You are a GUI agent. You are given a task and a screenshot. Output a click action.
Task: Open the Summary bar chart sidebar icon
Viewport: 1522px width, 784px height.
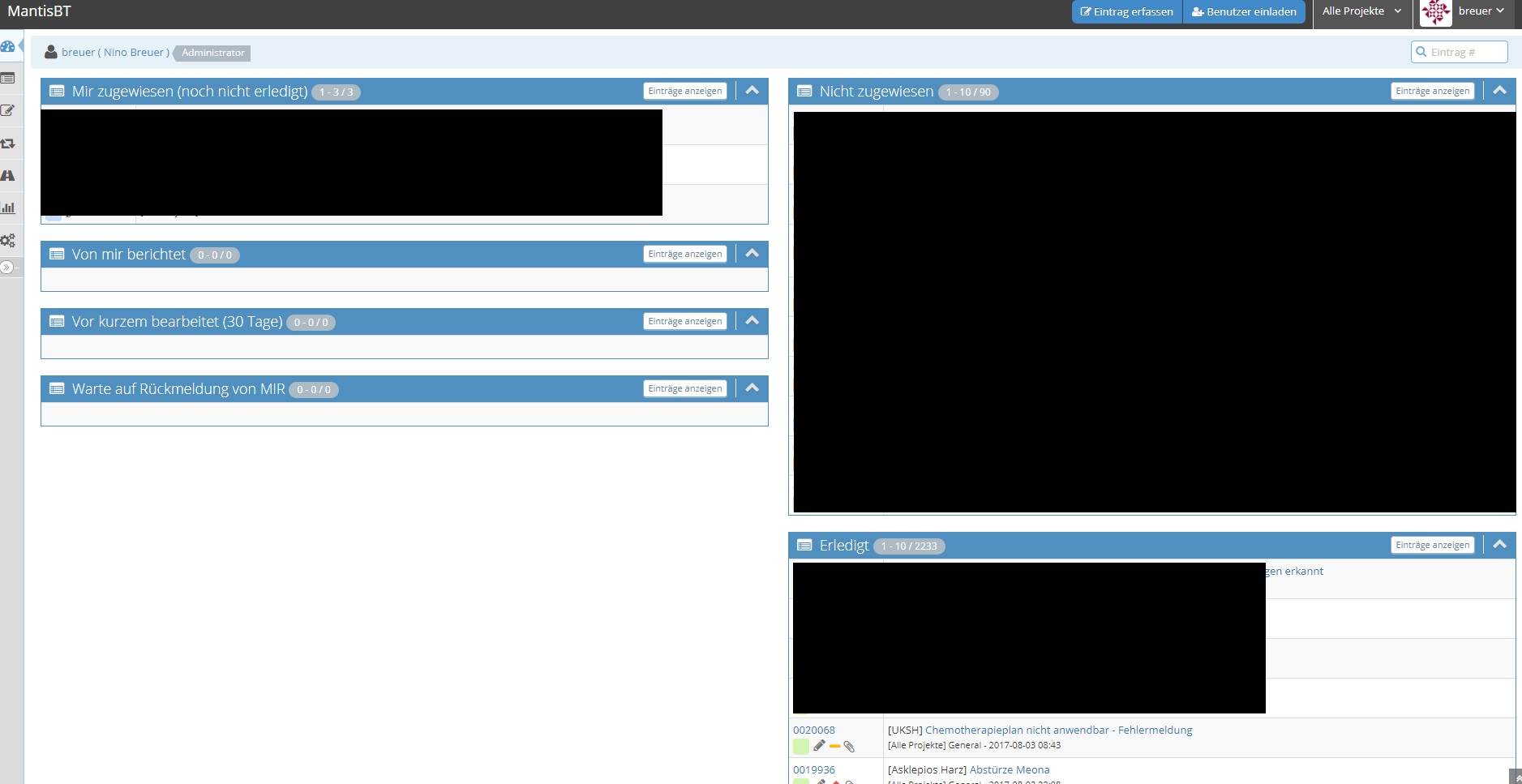[x=8, y=208]
